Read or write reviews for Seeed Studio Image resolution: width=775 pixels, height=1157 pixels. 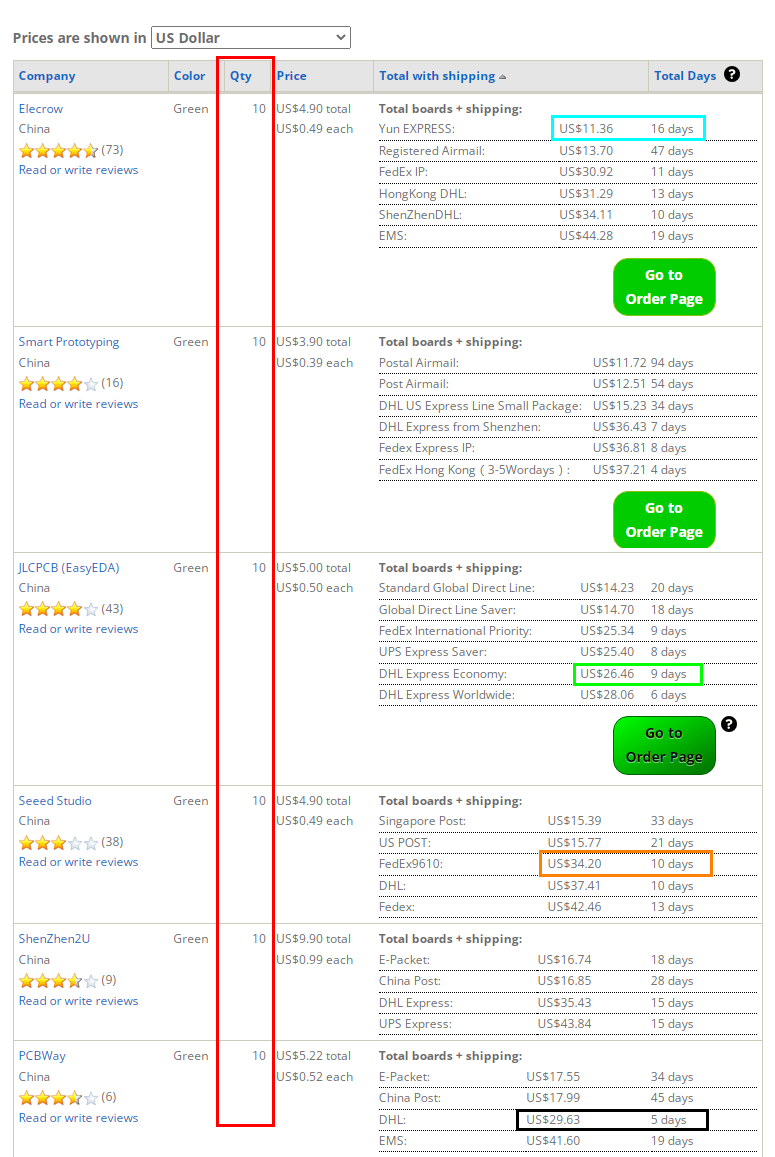[x=78, y=862]
